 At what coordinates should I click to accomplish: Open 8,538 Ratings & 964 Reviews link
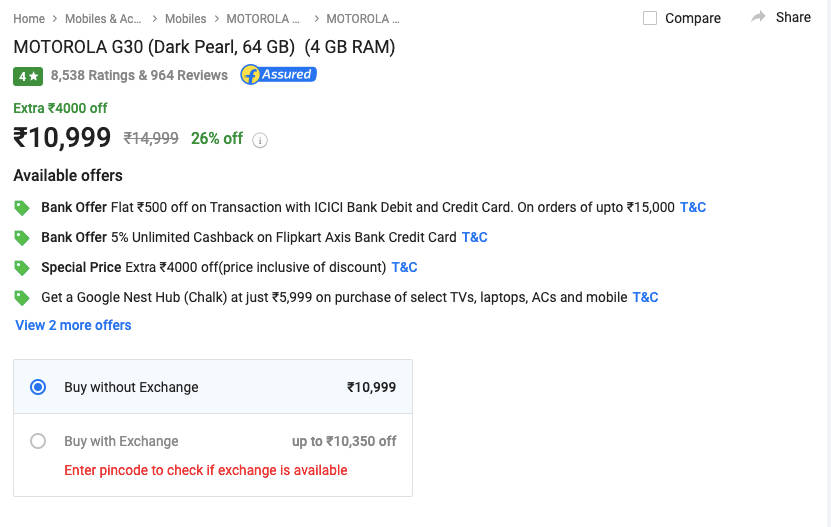(x=139, y=75)
